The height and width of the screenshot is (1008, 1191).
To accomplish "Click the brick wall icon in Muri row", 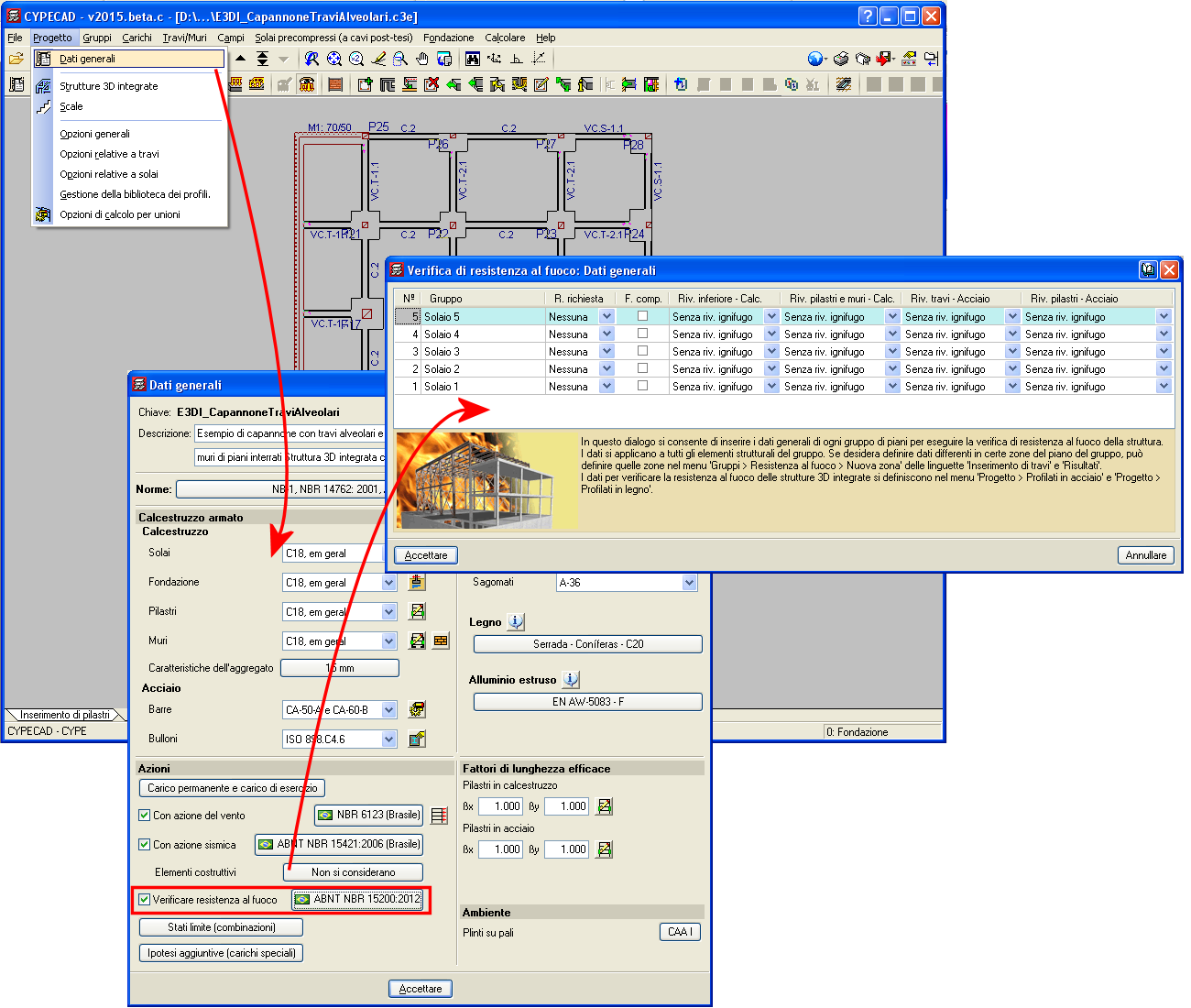I will click(441, 641).
